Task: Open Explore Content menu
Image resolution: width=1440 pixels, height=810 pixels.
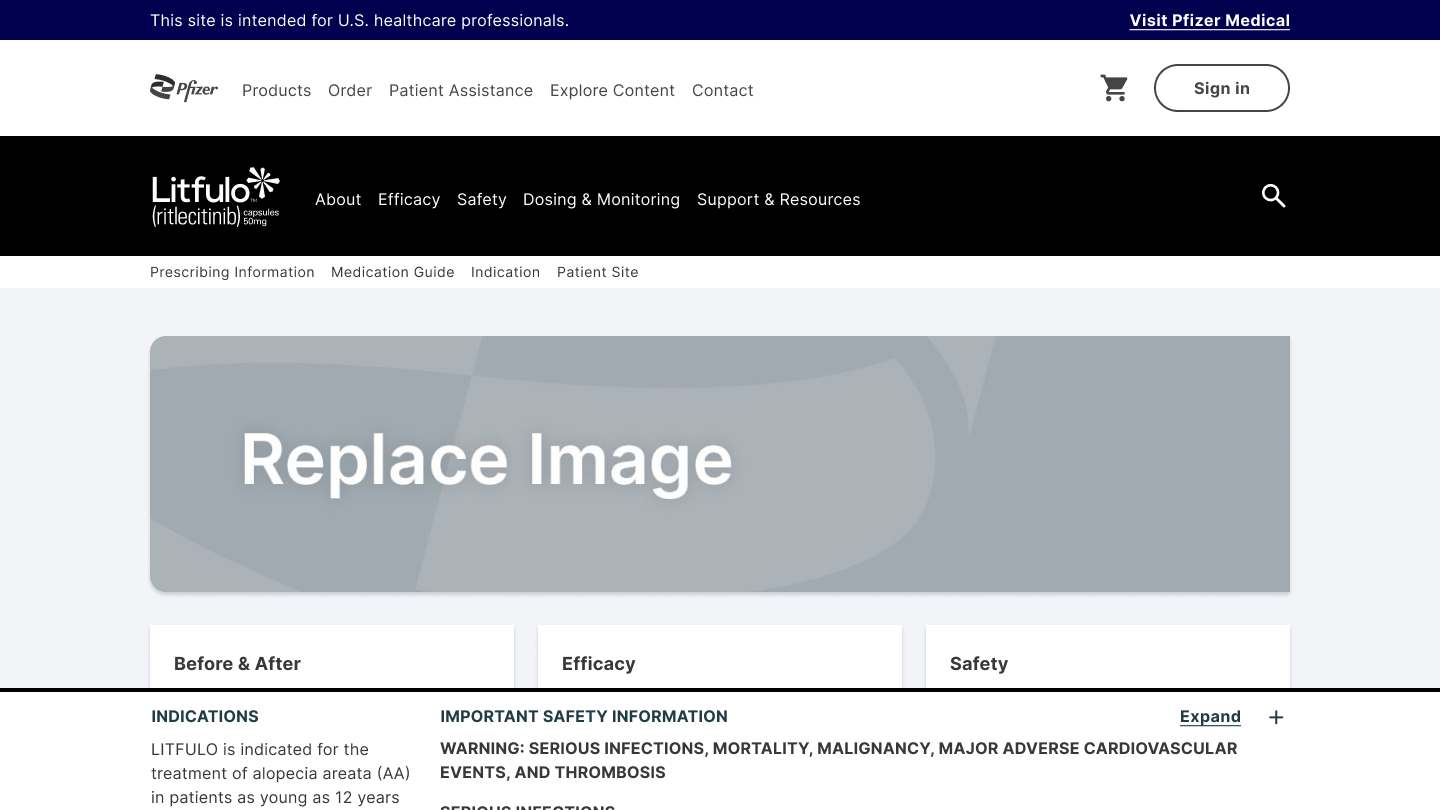Action: 612,90
